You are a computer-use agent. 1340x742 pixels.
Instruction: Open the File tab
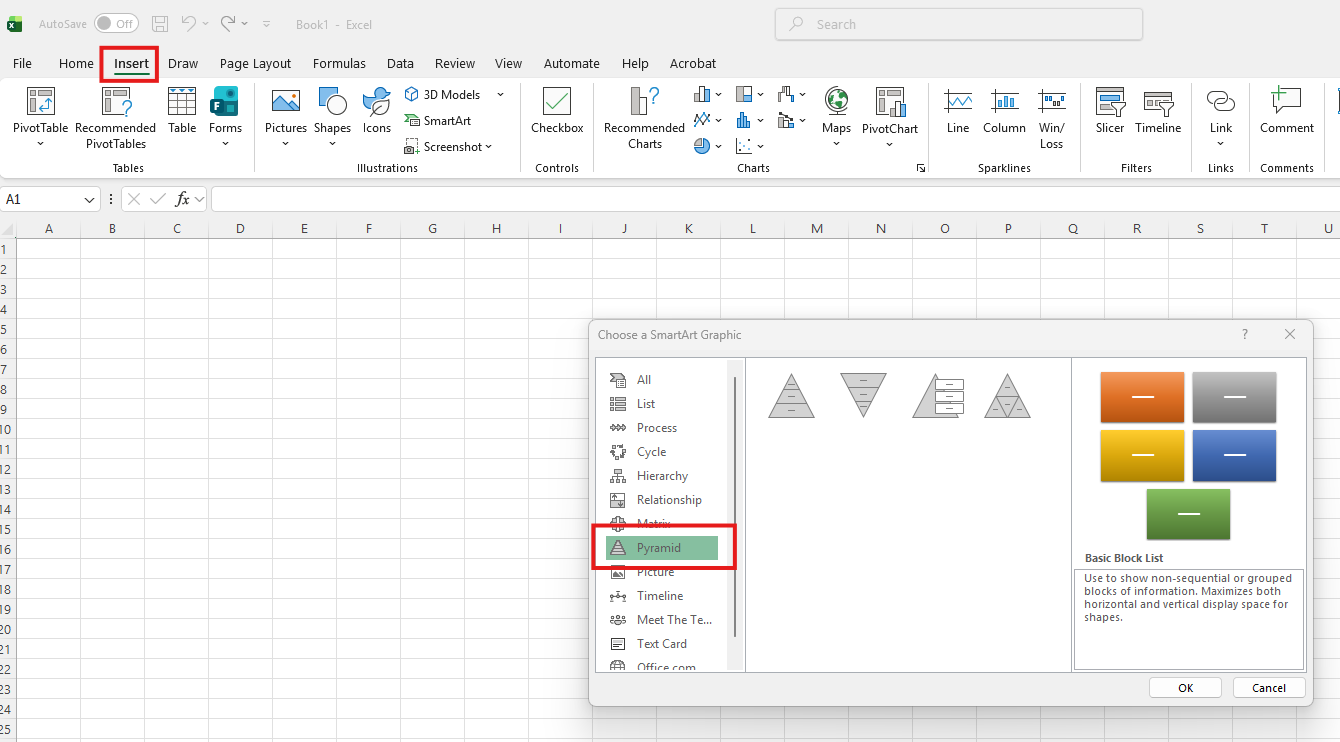pyautogui.click(x=22, y=63)
